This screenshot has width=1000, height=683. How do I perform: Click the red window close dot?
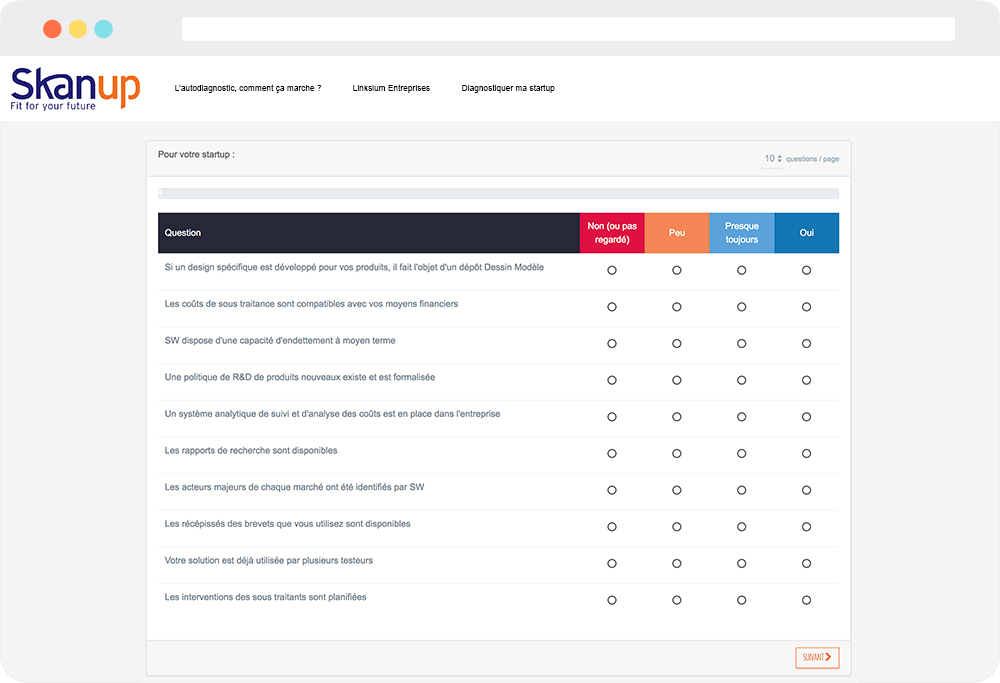click(x=52, y=29)
